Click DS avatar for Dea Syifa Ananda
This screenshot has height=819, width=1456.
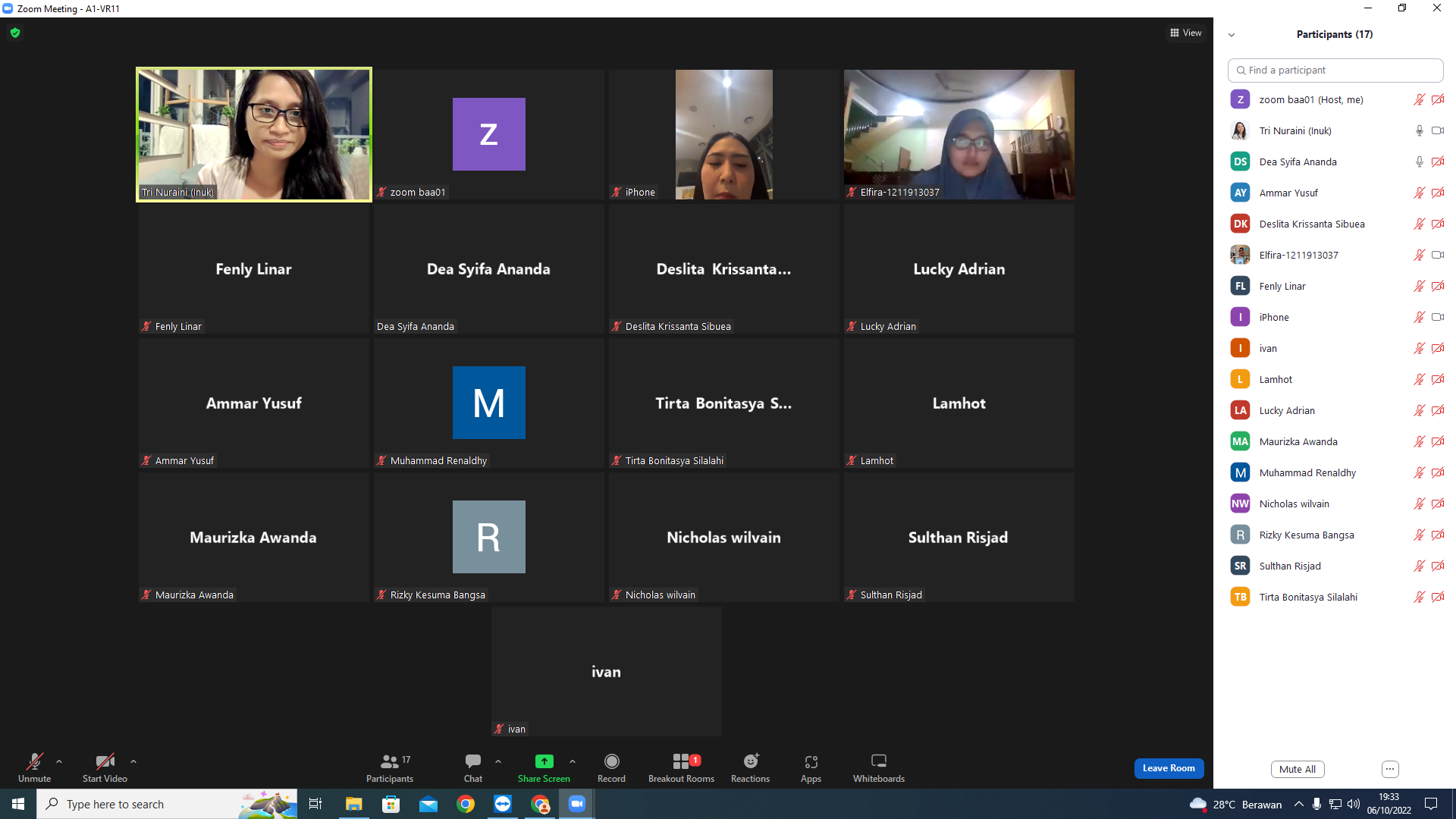coord(1241,162)
